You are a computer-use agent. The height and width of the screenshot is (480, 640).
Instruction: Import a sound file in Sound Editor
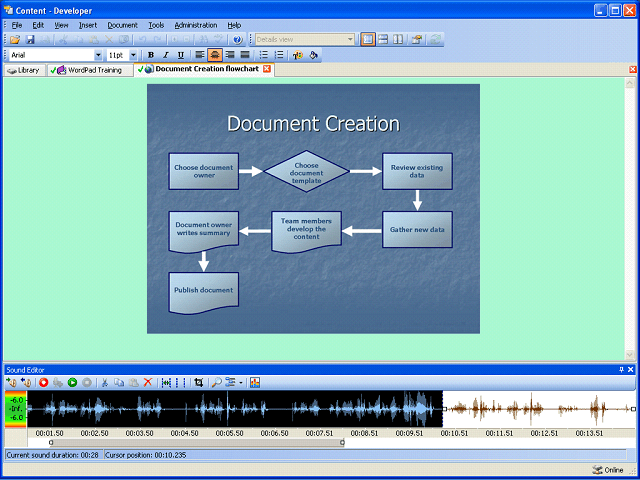(x=11, y=382)
